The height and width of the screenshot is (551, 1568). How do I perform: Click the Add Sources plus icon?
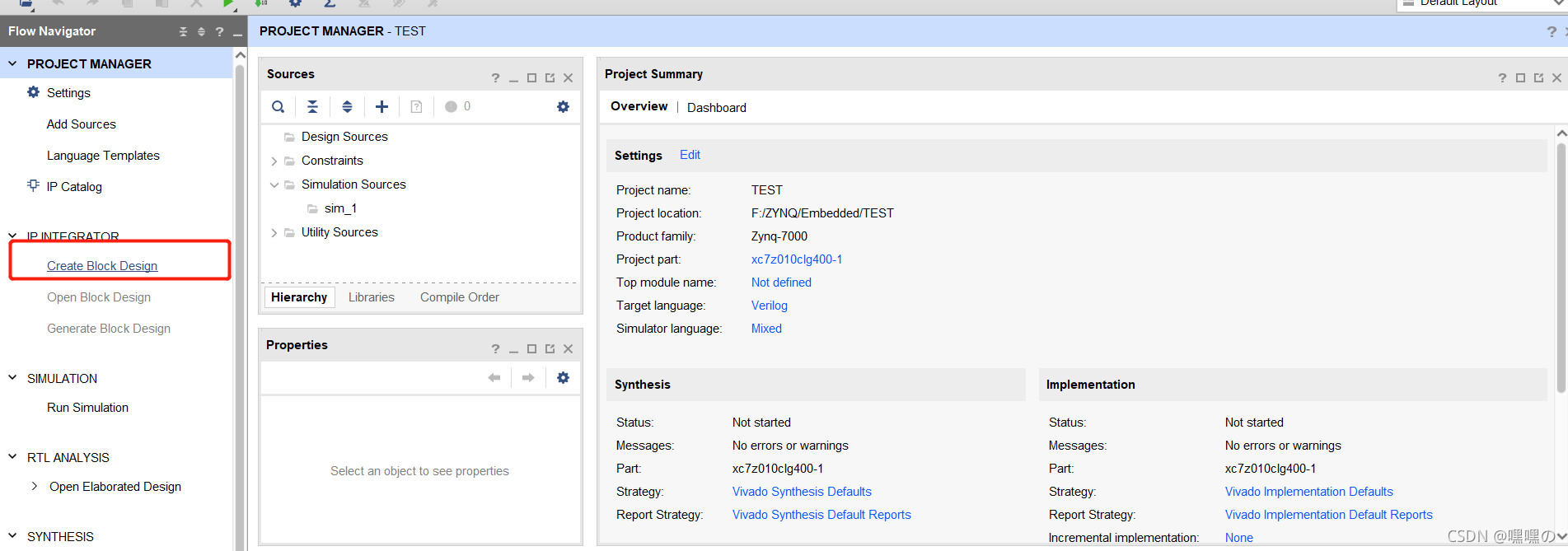coord(381,106)
